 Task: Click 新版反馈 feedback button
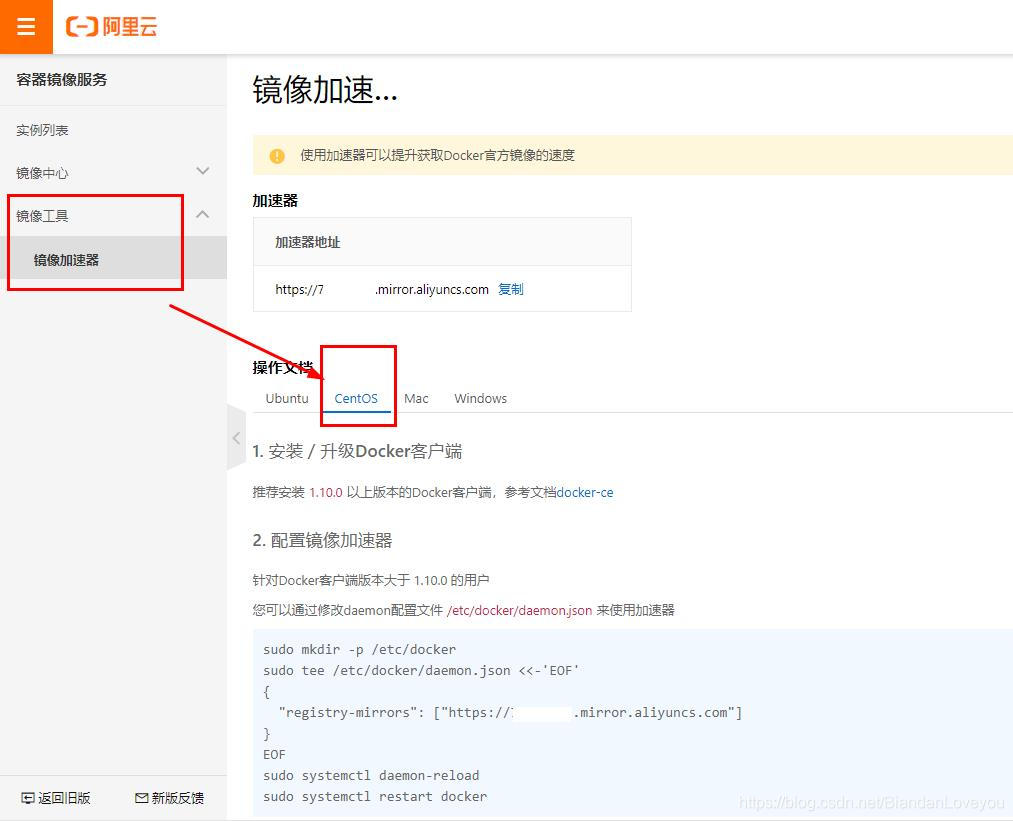(169, 798)
